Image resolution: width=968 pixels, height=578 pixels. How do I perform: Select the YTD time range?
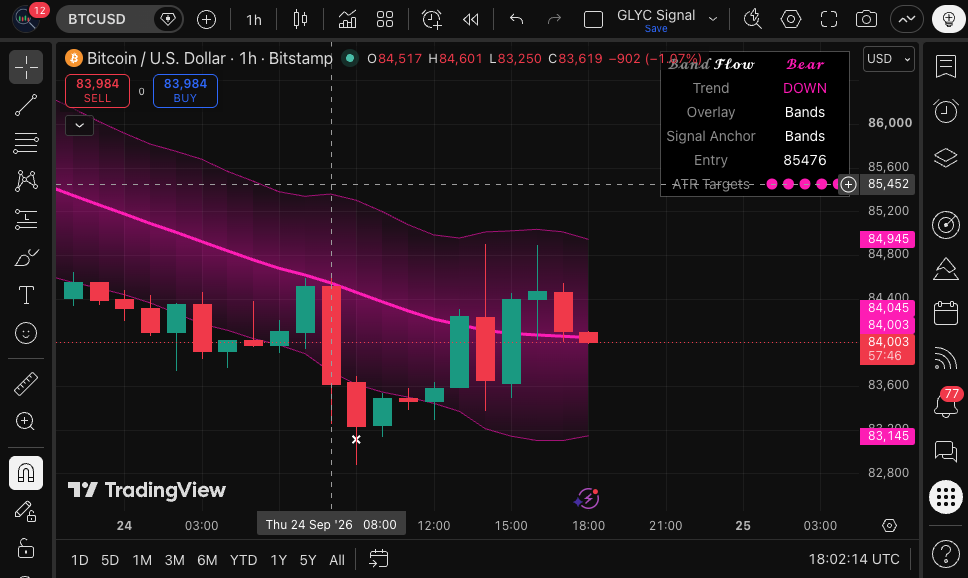[243, 560]
